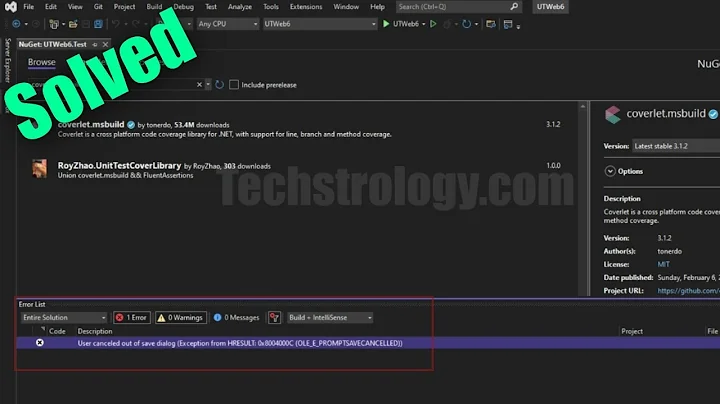Close the NuGet UTWeb6.Test tab

click(106, 45)
